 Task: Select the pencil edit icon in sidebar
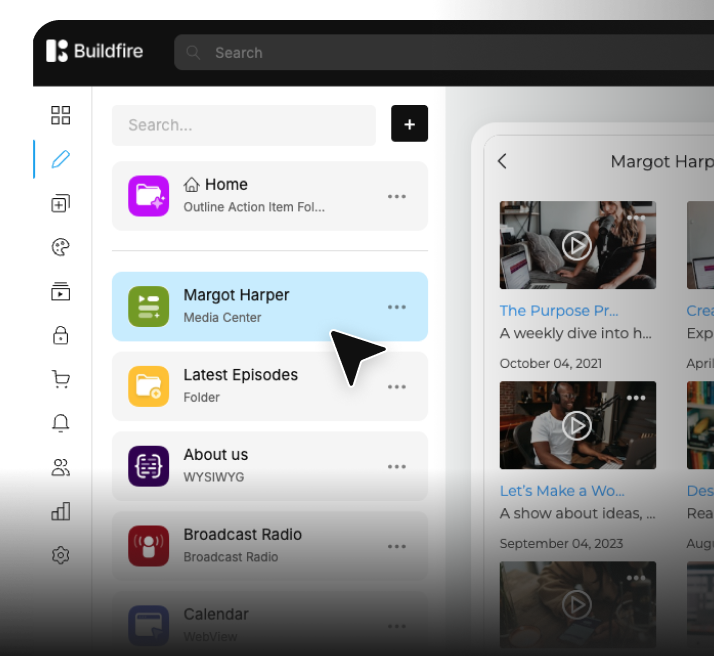pyautogui.click(x=61, y=159)
